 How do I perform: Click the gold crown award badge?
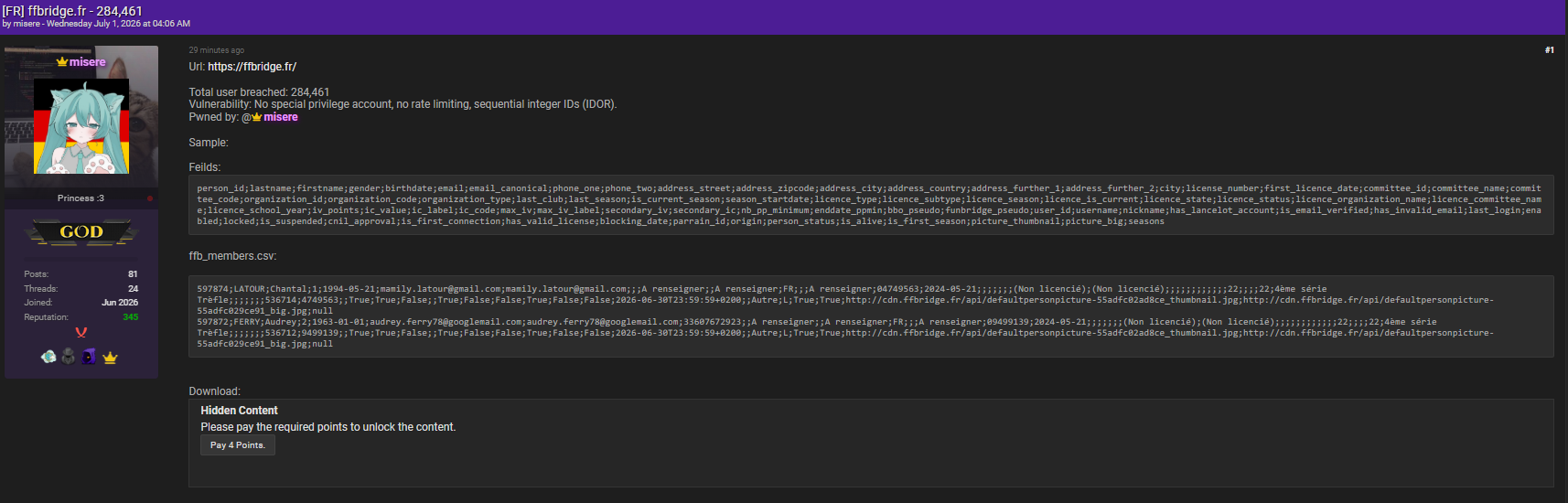110,358
